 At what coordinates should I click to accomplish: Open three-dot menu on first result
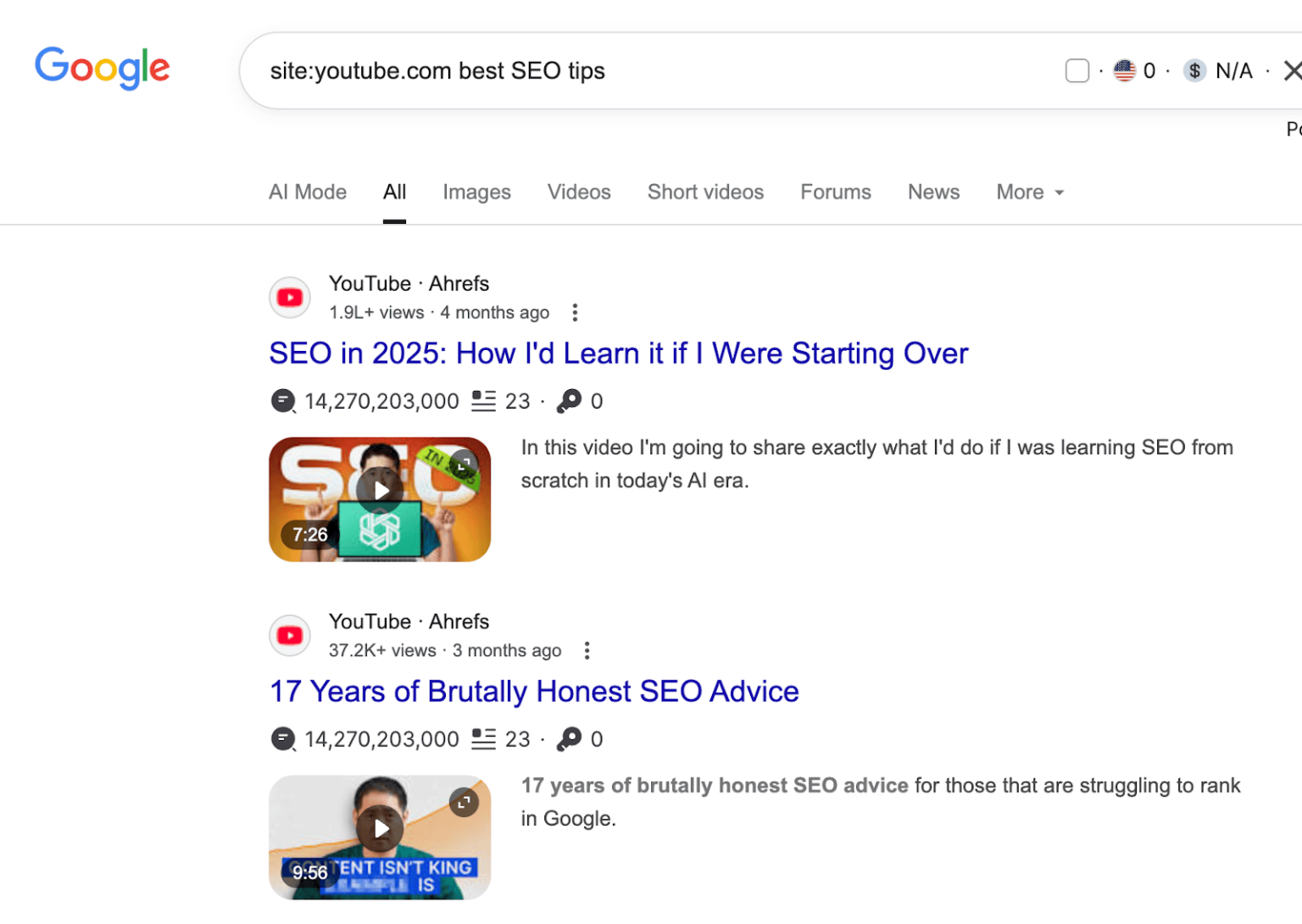575,312
